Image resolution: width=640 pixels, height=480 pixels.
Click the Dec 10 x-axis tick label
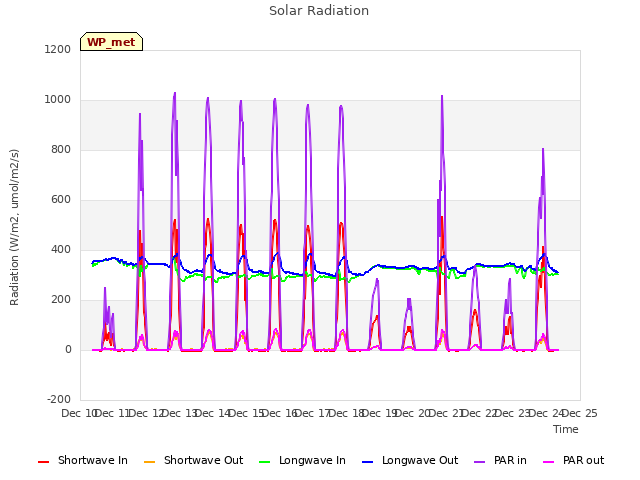point(78,413)
